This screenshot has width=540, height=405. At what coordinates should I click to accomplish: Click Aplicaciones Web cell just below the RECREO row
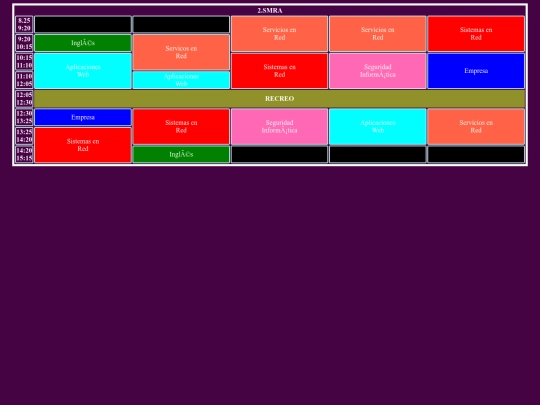(x=378, y=126)
